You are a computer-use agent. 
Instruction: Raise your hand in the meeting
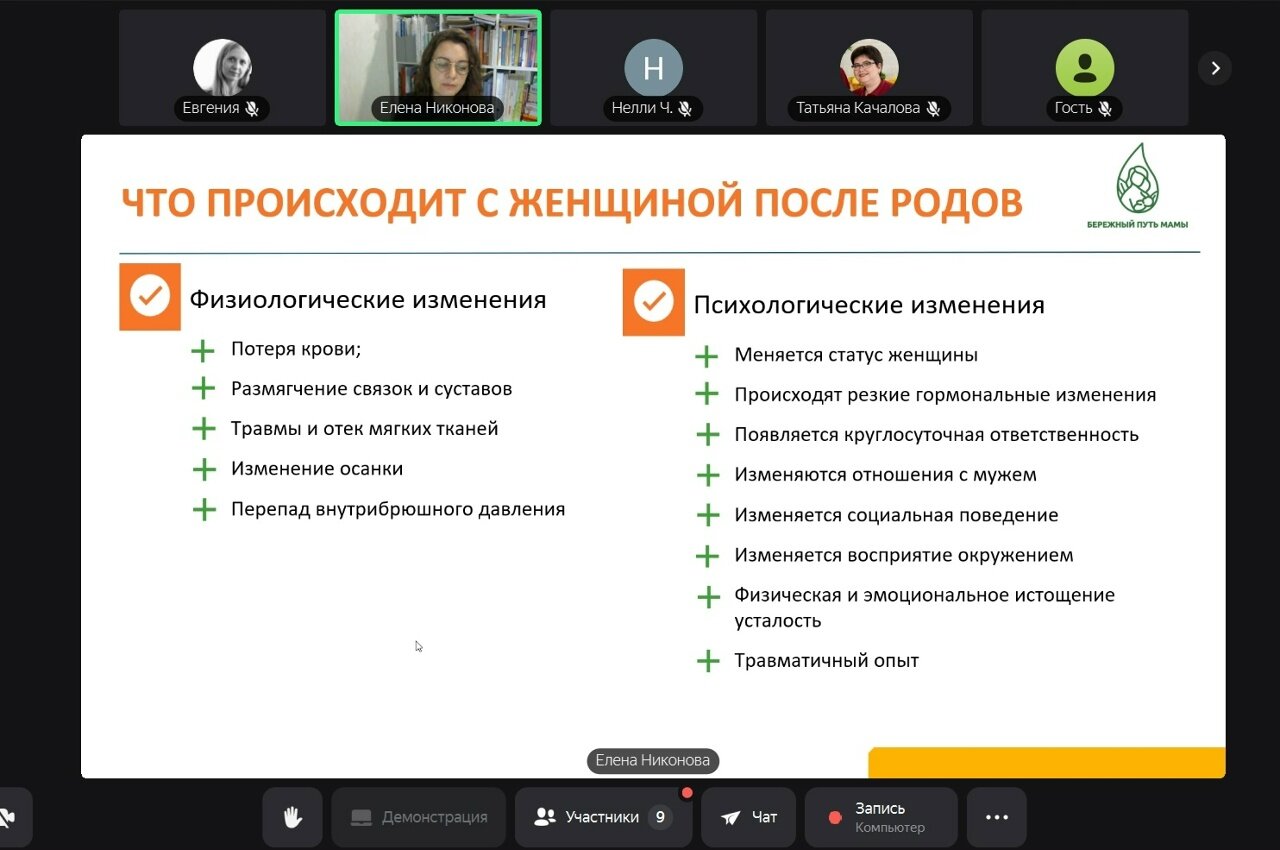[x=292, y=817]
